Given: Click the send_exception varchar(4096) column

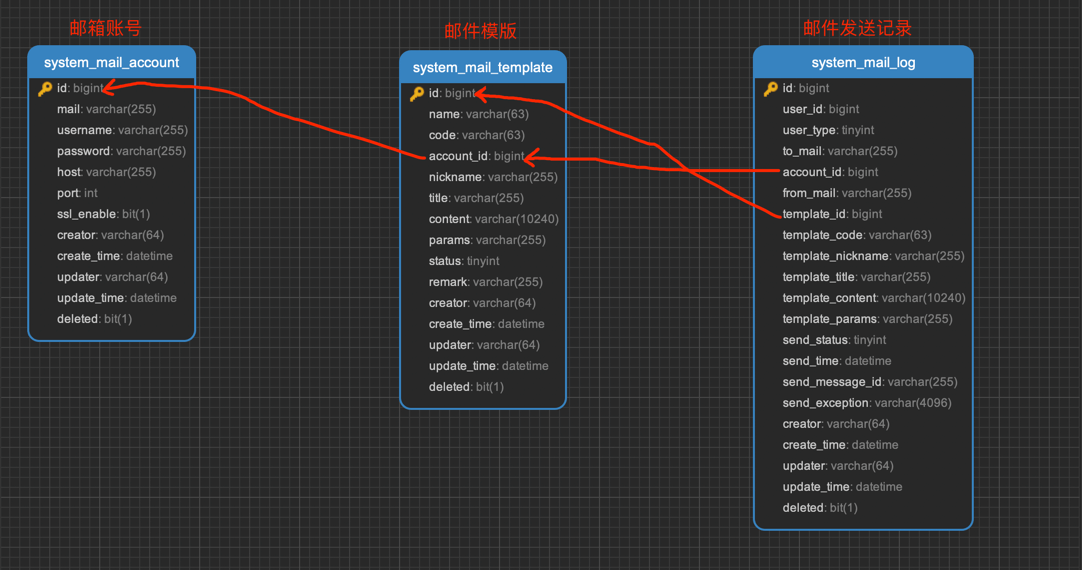Looking at the screenshot, I should click(866, 403).
